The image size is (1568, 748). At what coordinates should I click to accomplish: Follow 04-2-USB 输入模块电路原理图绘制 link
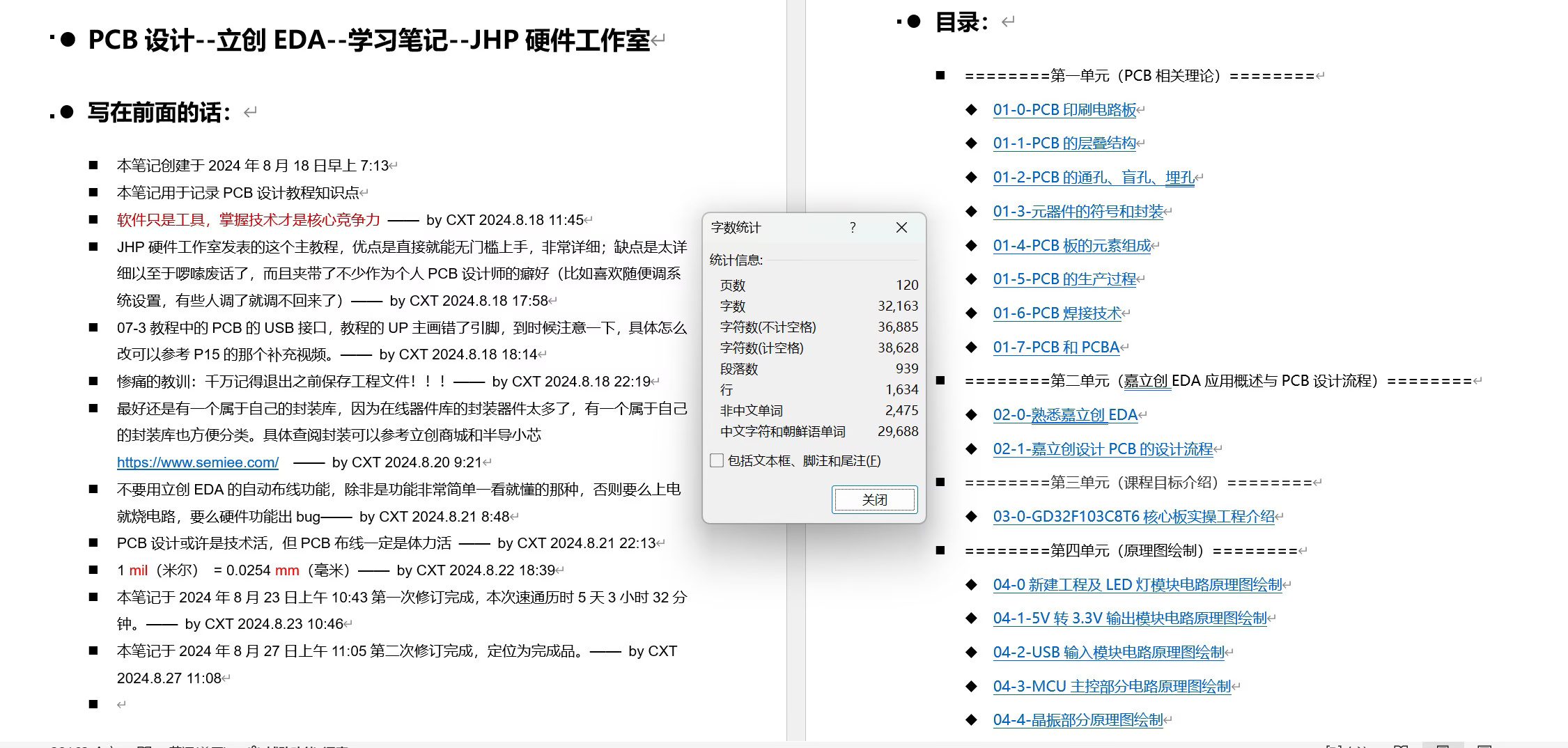pyautogui.click(x=1108, y=652)
